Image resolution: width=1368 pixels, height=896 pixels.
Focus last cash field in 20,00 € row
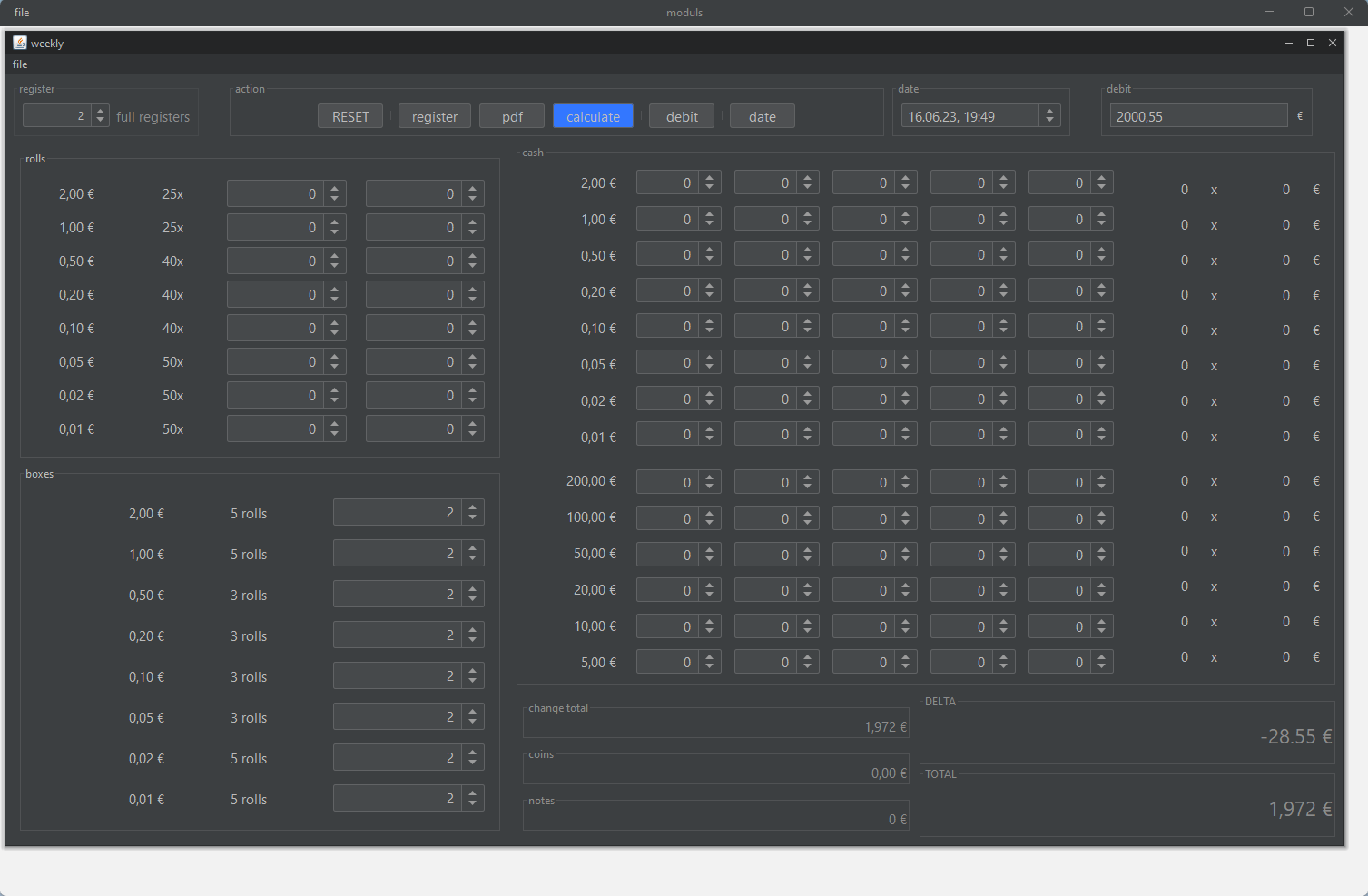pyautogui.click(x=1059, y=590)
